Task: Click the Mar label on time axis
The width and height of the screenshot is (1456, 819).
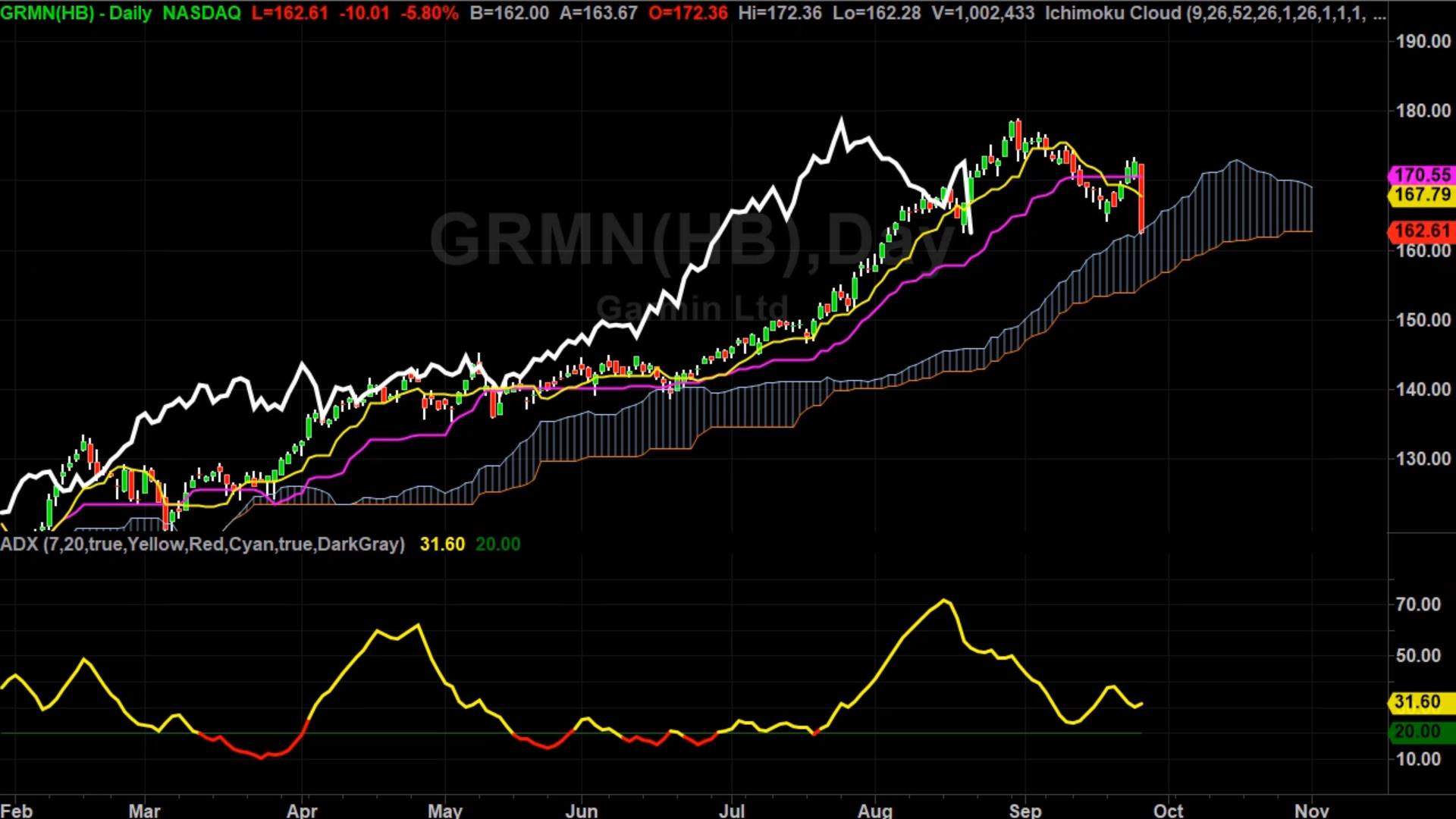Action: 144,810
